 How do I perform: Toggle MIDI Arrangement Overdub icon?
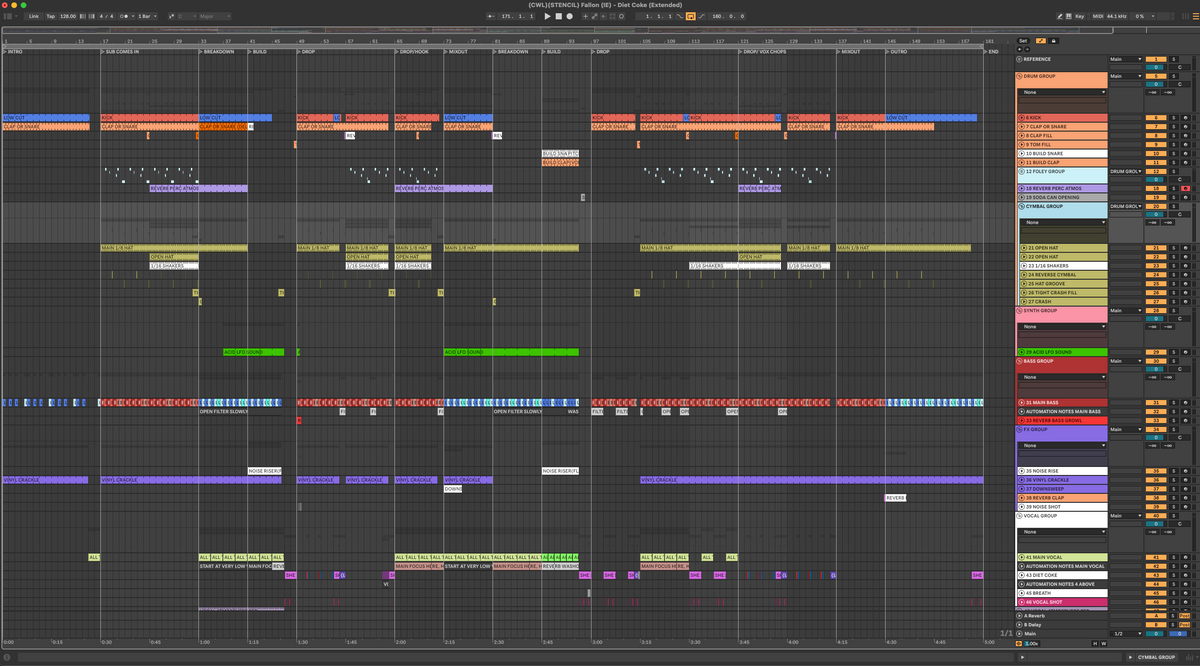click(585, 16)
